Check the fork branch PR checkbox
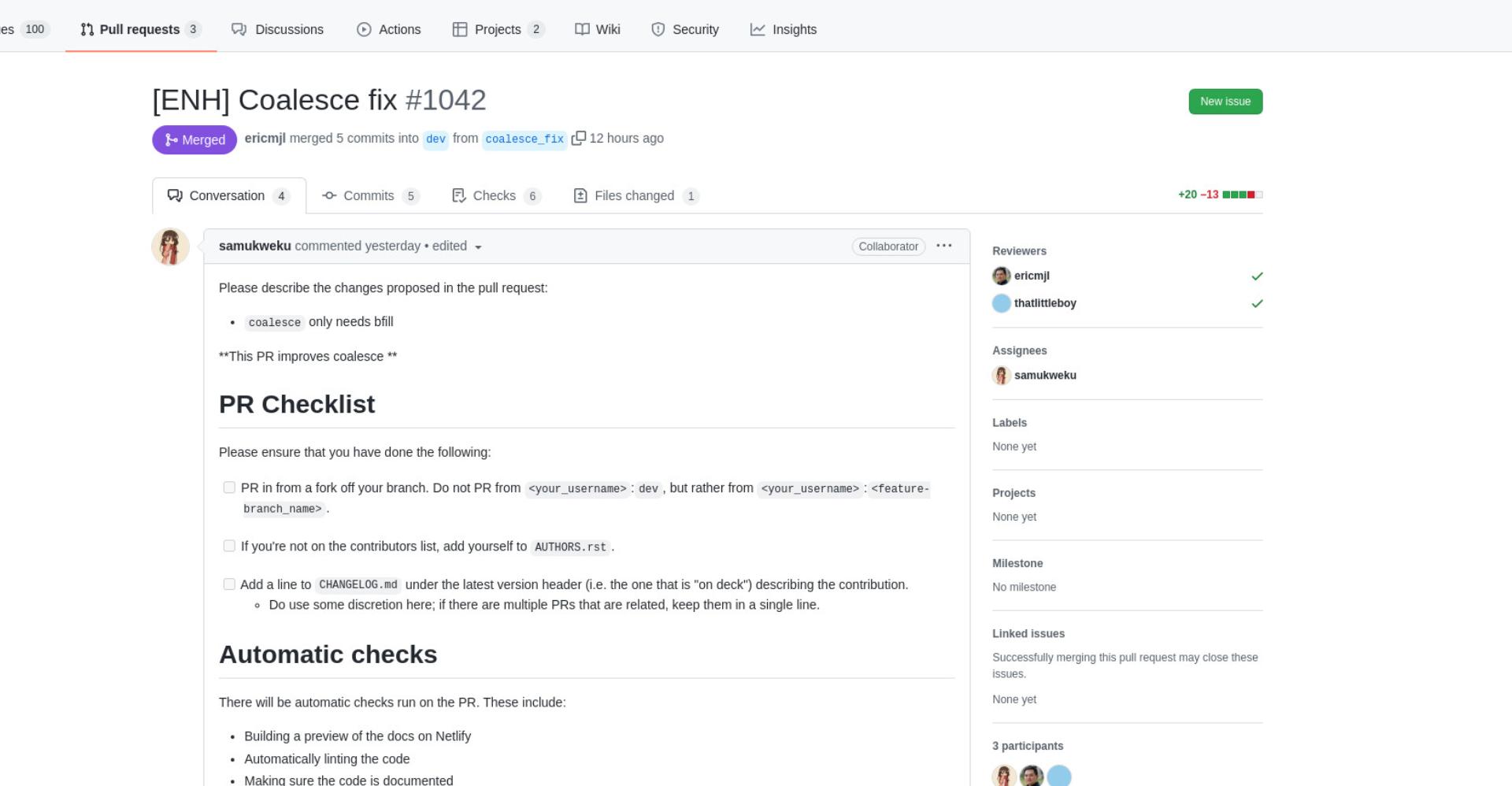Viewport: 1512px width, 786px height. (x=229, y=488)
